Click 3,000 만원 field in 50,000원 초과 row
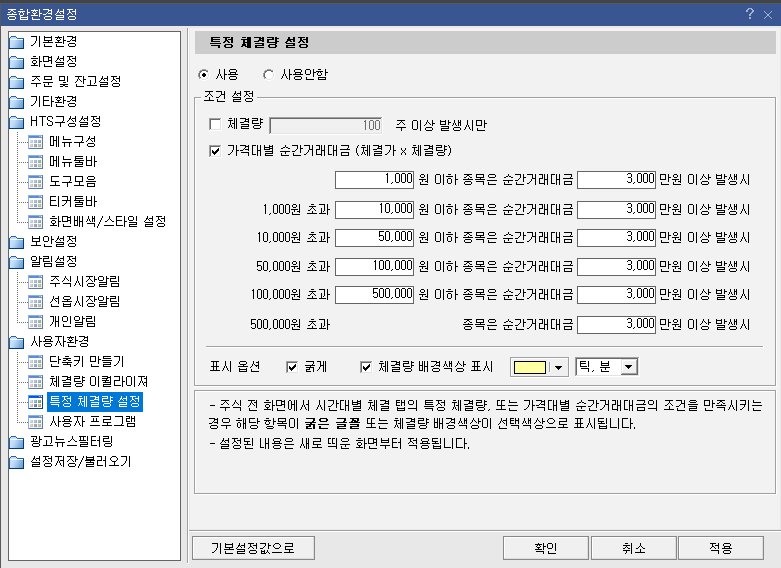This screenshot has width=781, height=568. click(x=617, y=266)
